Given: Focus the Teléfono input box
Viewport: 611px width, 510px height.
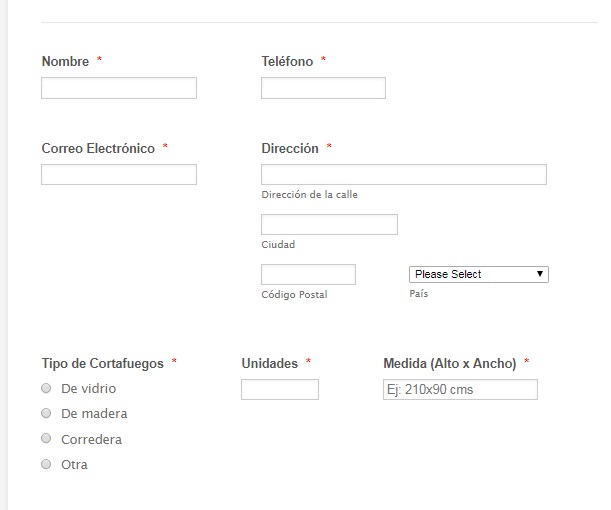Looking at the screenshot, I should pyautogui.click(x=323, y=88).
